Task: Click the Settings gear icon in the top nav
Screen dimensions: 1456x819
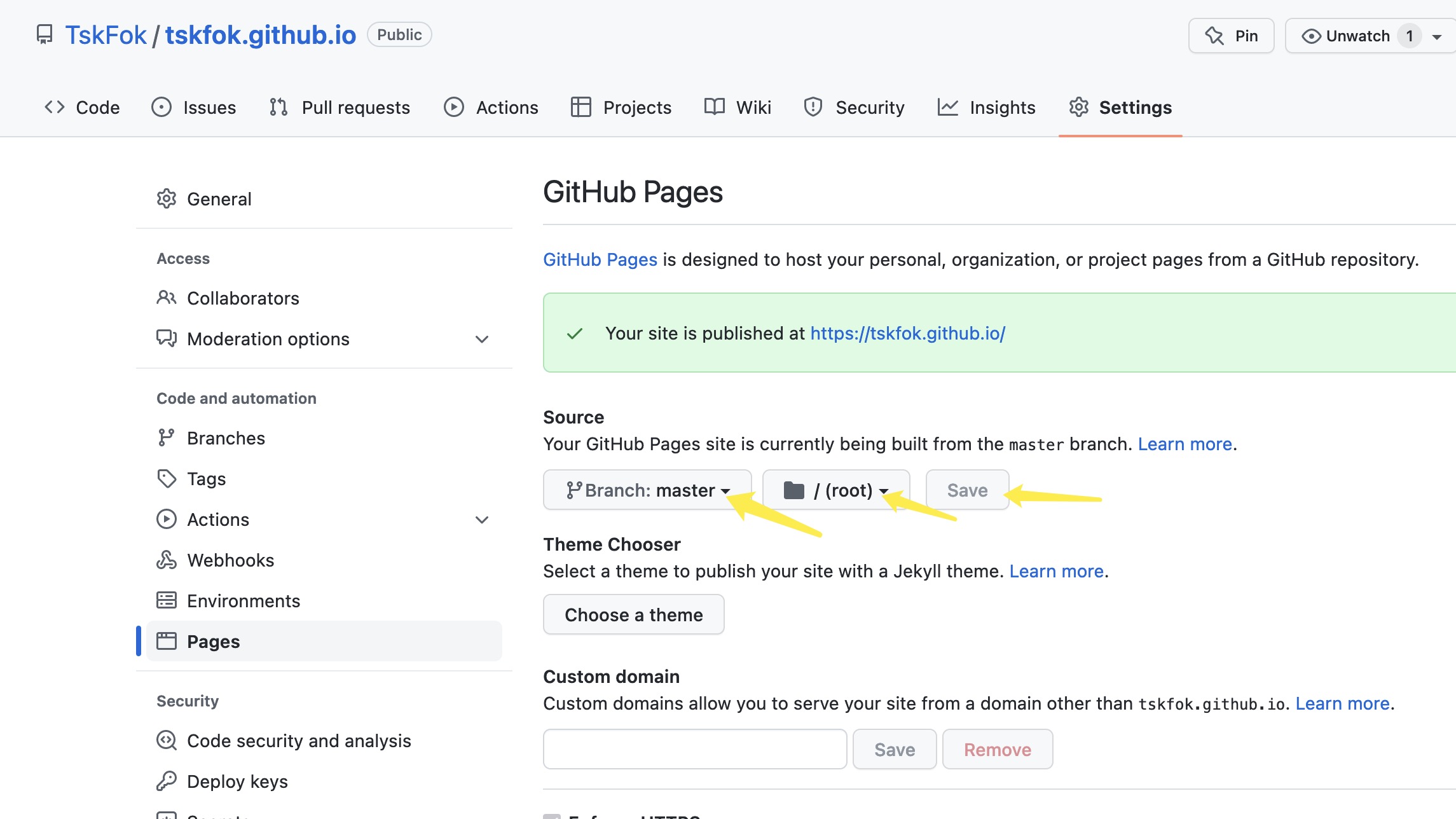Action: pyautogui.click(x=1079, y=107)
